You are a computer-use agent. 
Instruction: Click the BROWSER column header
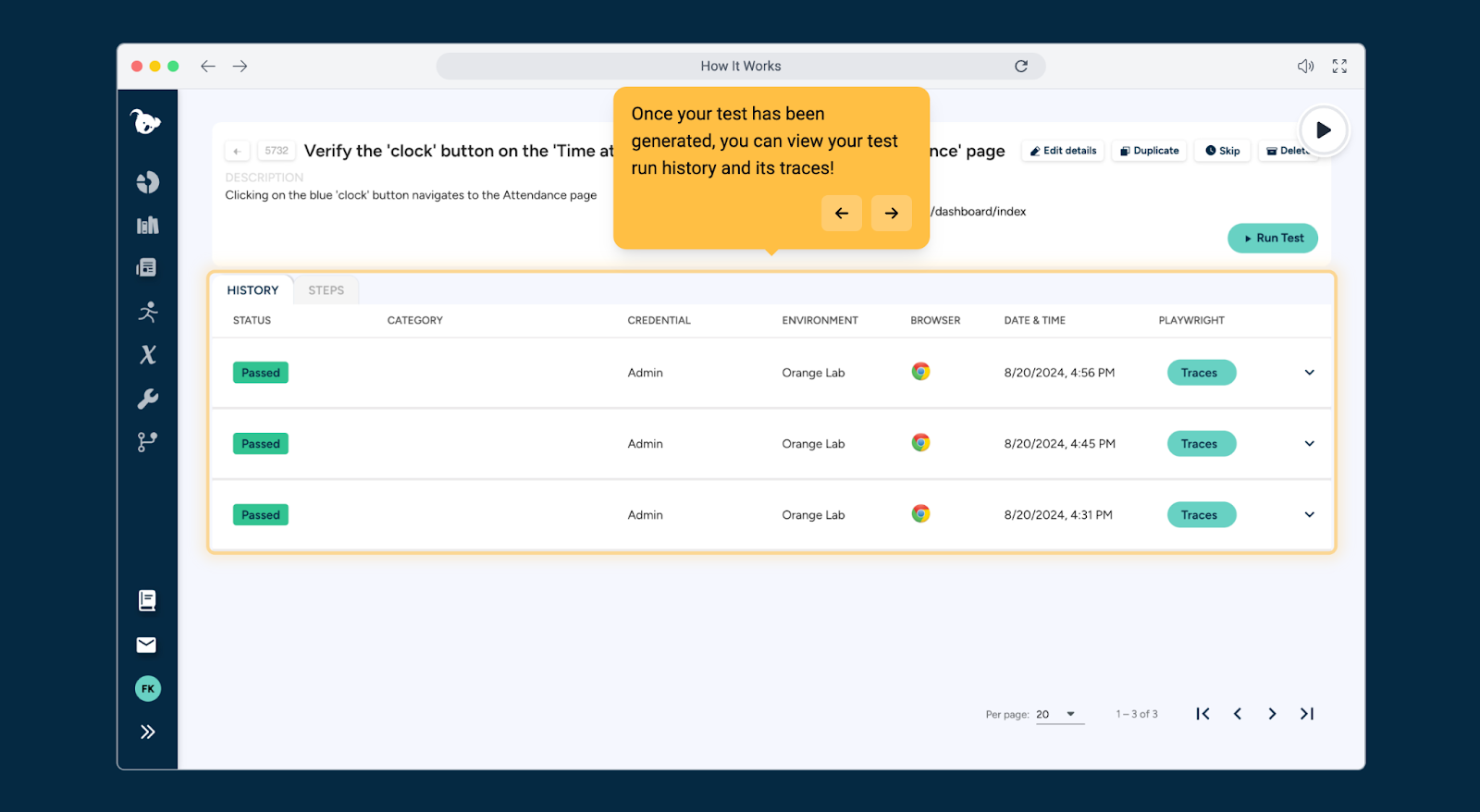click(935, 321)
